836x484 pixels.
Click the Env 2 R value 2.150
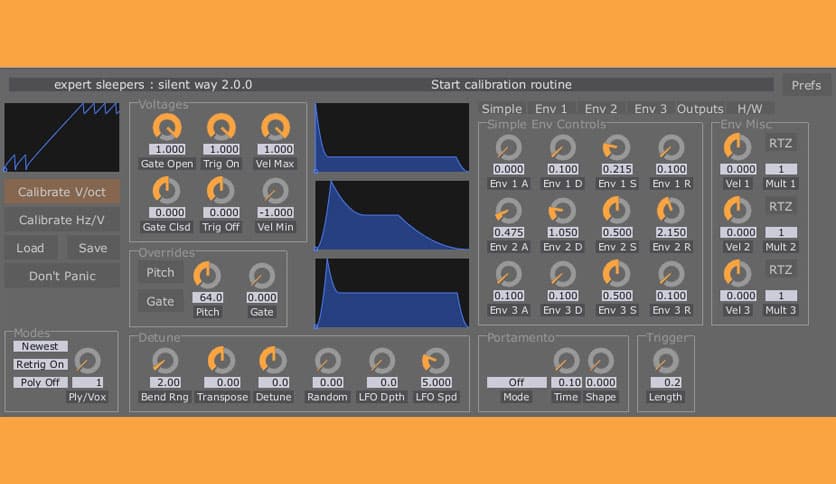(x=671, y=232)
